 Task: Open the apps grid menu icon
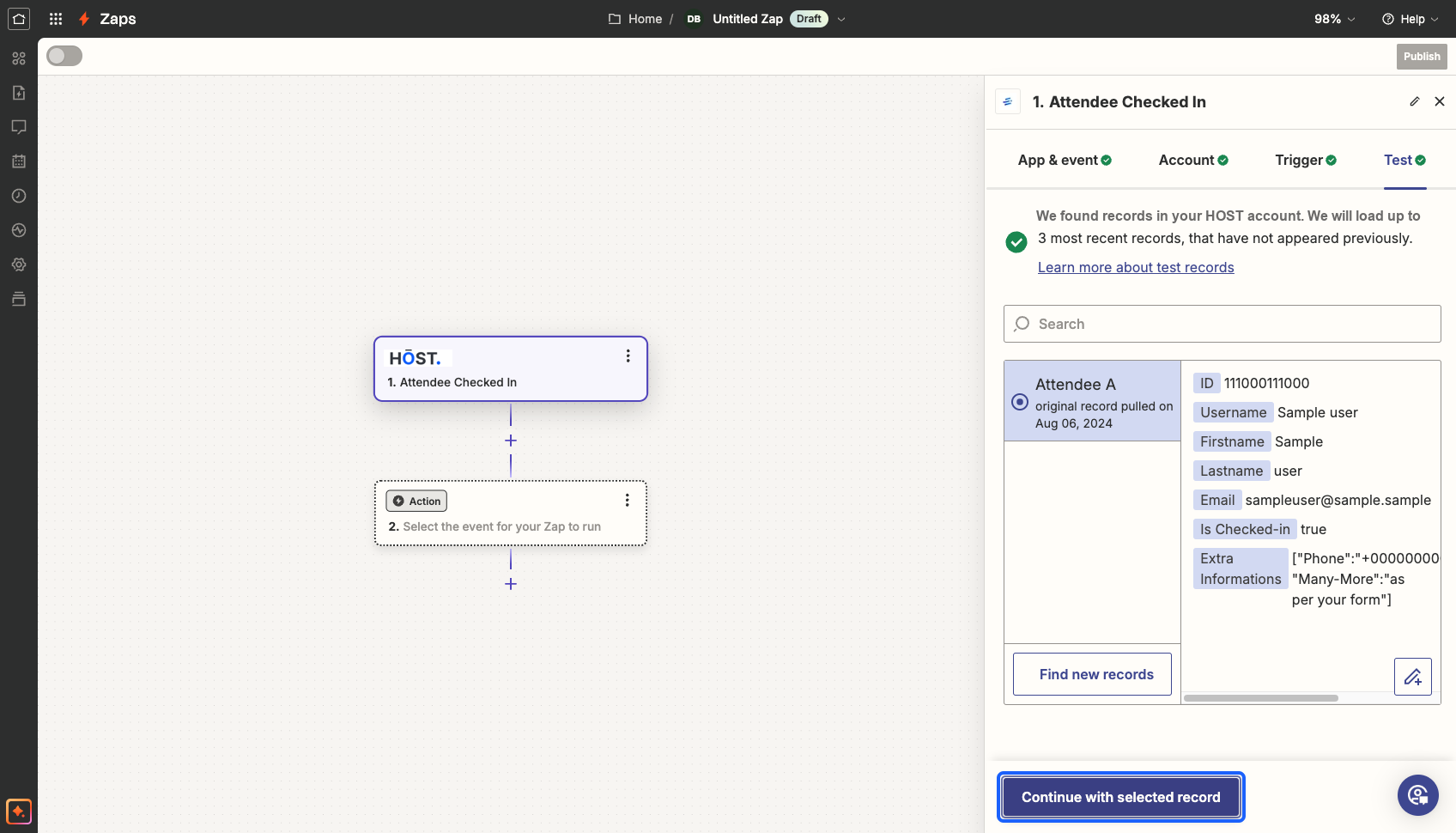pyautogui.click(x=56, y=19)
